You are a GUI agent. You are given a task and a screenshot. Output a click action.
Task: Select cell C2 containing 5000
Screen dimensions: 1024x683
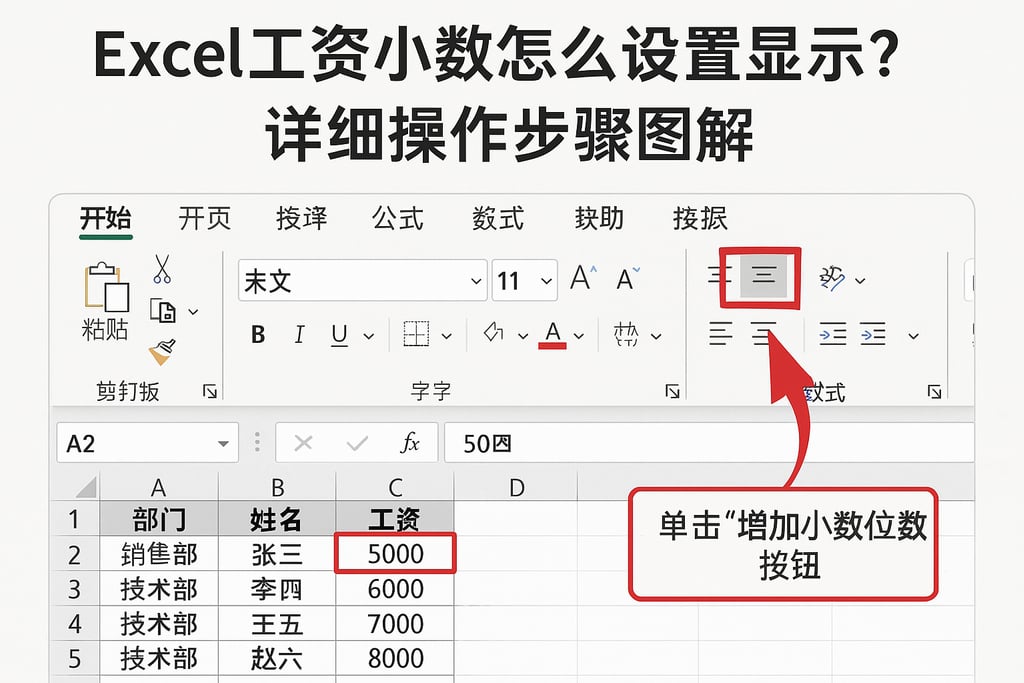(x=396, y=554)
